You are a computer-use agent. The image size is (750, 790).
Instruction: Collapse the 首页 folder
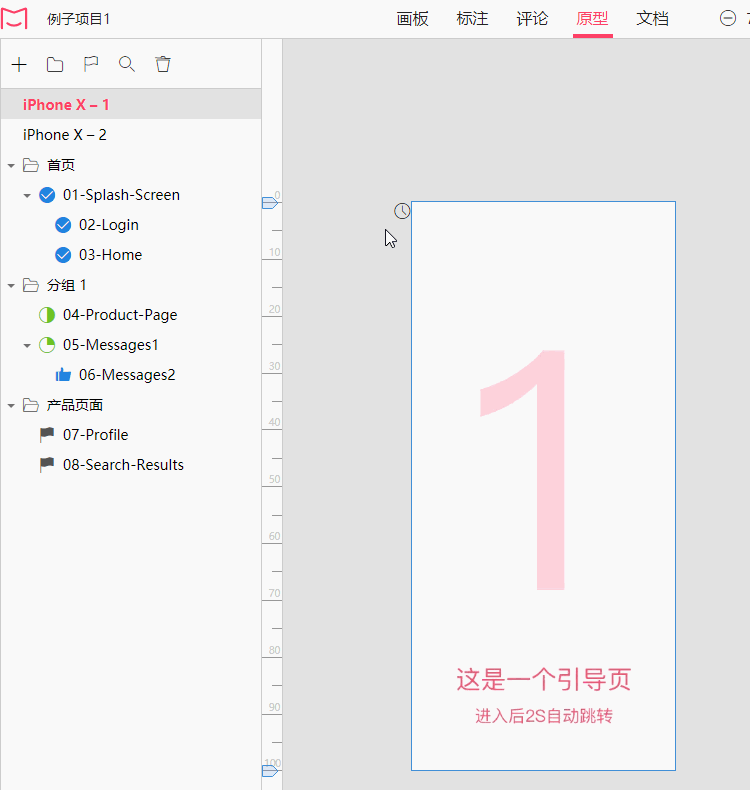point(11,165)
